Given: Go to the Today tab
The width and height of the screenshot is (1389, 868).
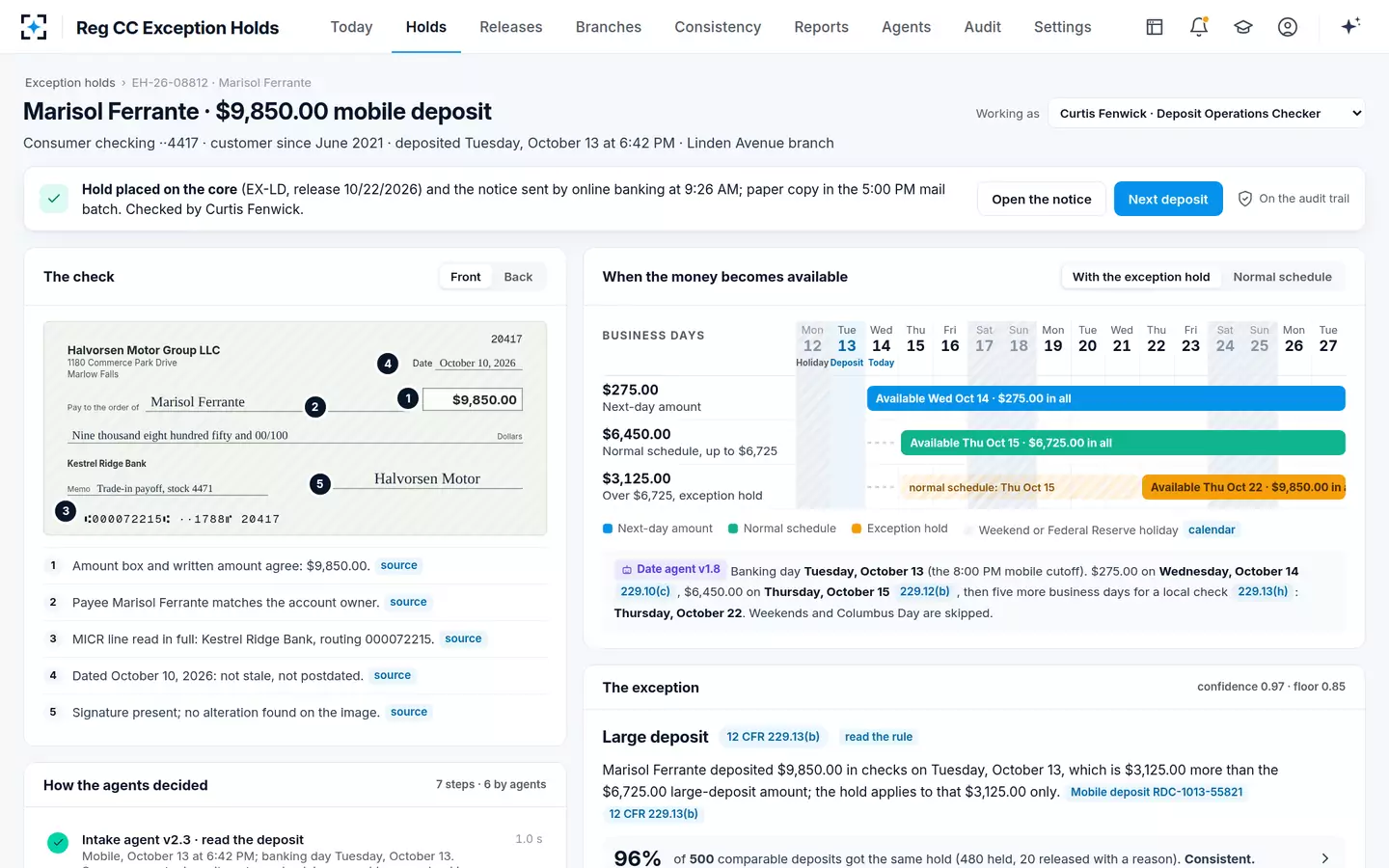Looking at the screenshot, I should click(x=351, y=27).
